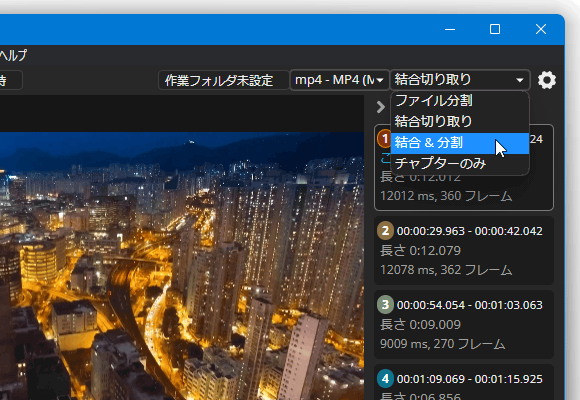The width and height of the screenshot is (580, 400).
Task: Select ファイル分割 in the dropdown list
Action: (460, 101)
